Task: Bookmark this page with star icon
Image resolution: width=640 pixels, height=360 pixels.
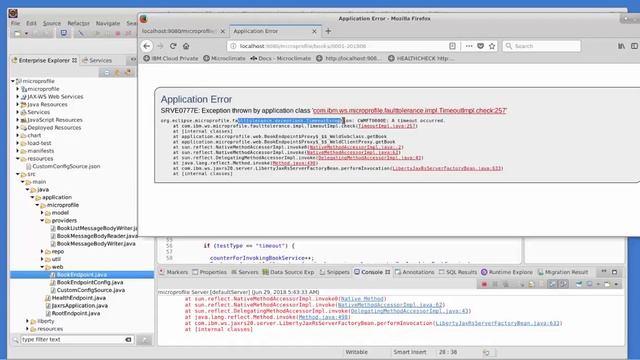Action: pyautogui.click(x=492, y=46)
